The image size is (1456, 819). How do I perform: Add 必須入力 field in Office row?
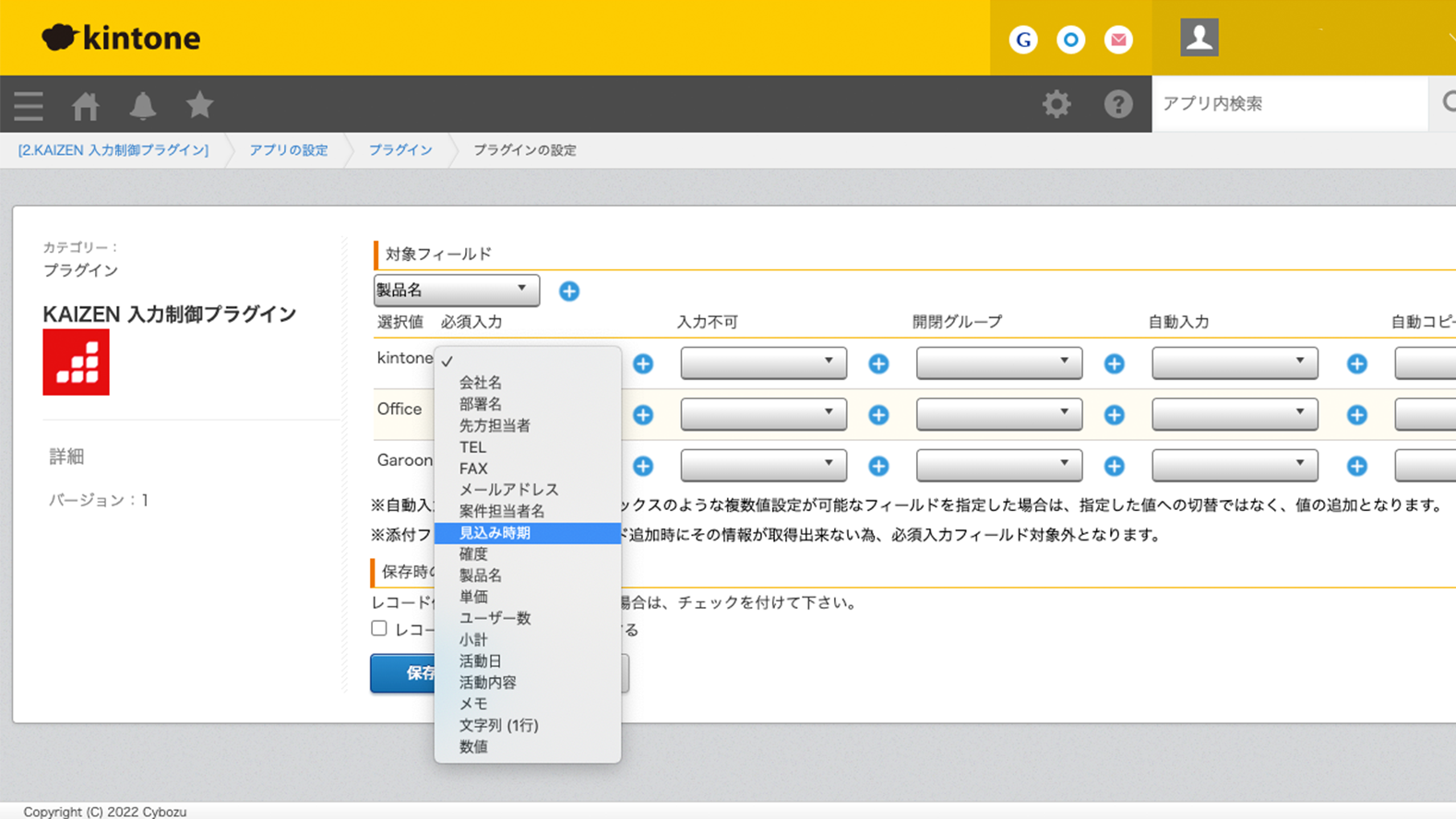pos(643,415)
